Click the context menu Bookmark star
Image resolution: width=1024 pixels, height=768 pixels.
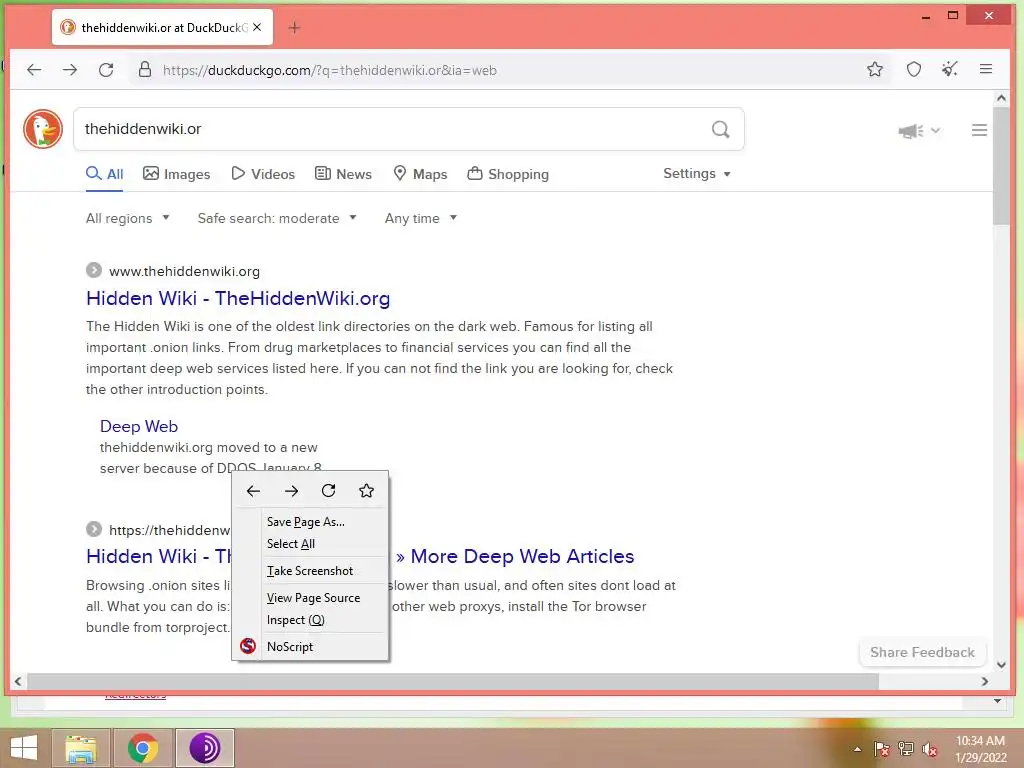[366, 490]
